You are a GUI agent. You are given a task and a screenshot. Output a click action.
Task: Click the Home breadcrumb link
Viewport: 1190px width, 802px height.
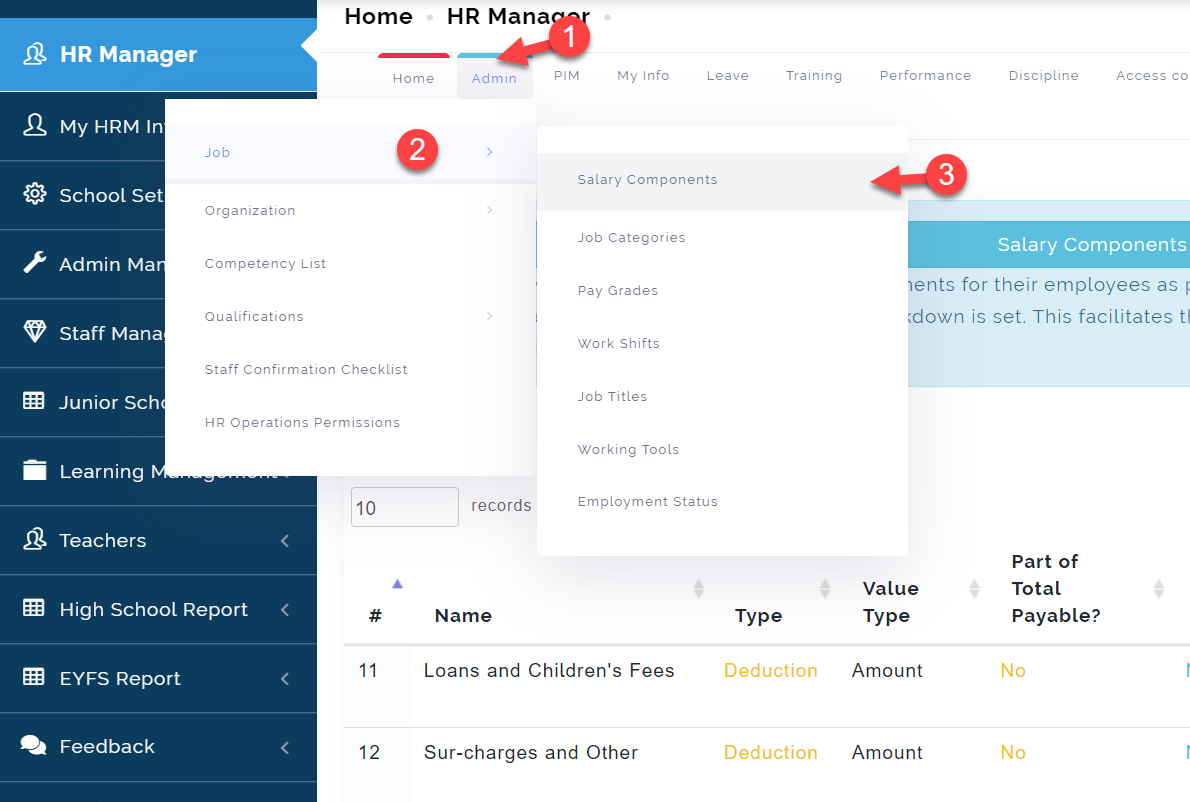(379, 17)
